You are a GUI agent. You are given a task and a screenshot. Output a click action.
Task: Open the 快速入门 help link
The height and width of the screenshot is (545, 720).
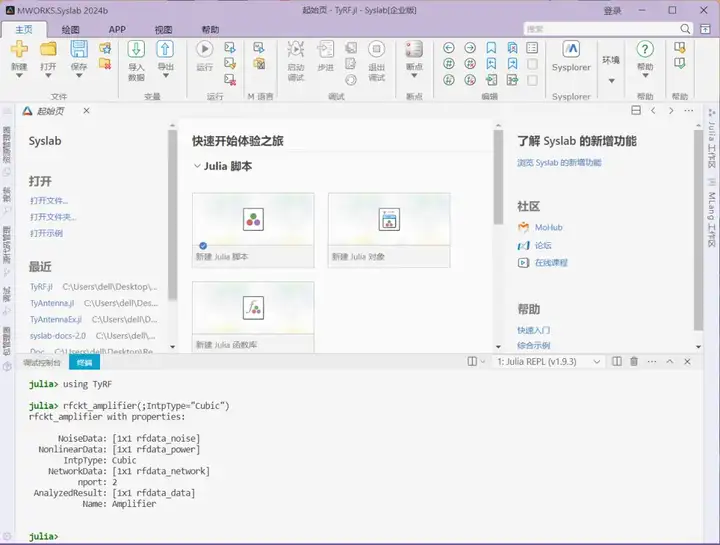coord(534,330)
